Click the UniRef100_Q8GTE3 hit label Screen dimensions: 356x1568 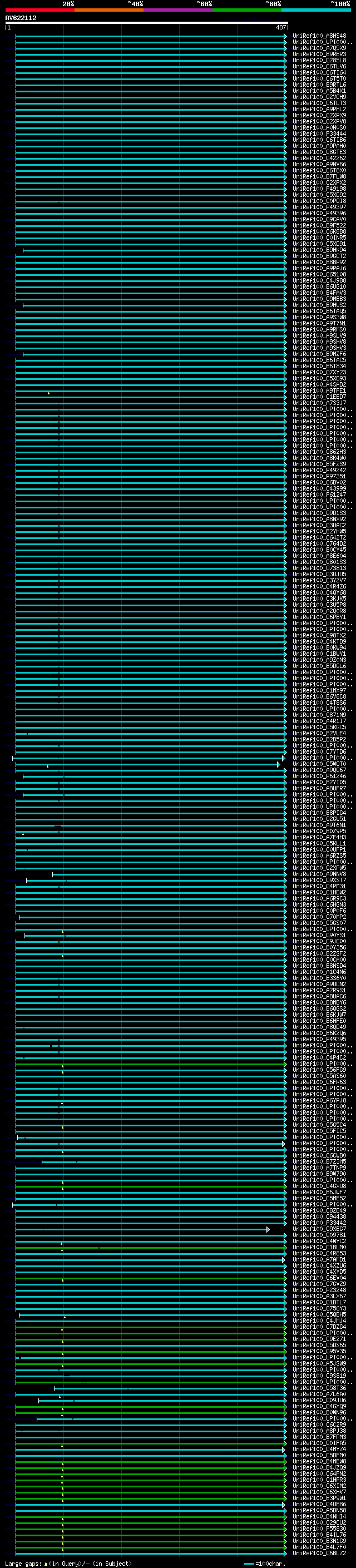(319, 152)
